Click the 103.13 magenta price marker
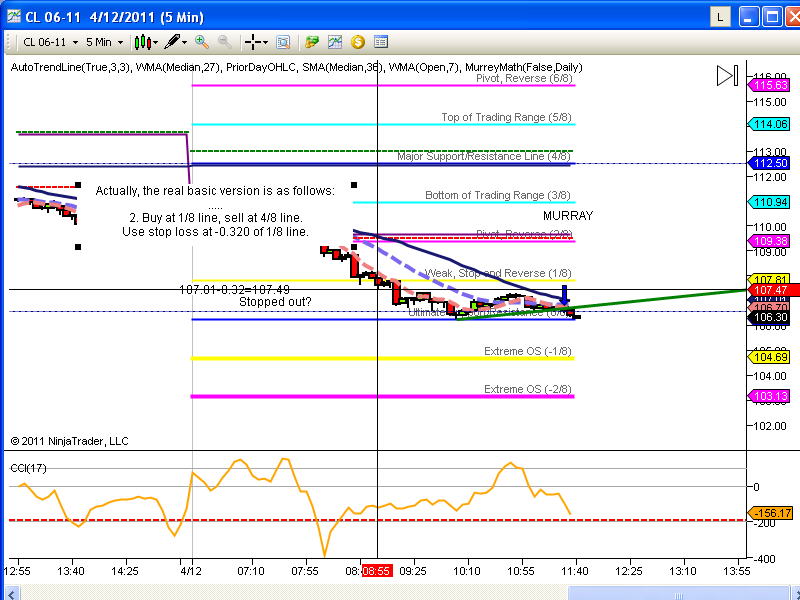This screenshot has height=600, width=800. [769, 396]
